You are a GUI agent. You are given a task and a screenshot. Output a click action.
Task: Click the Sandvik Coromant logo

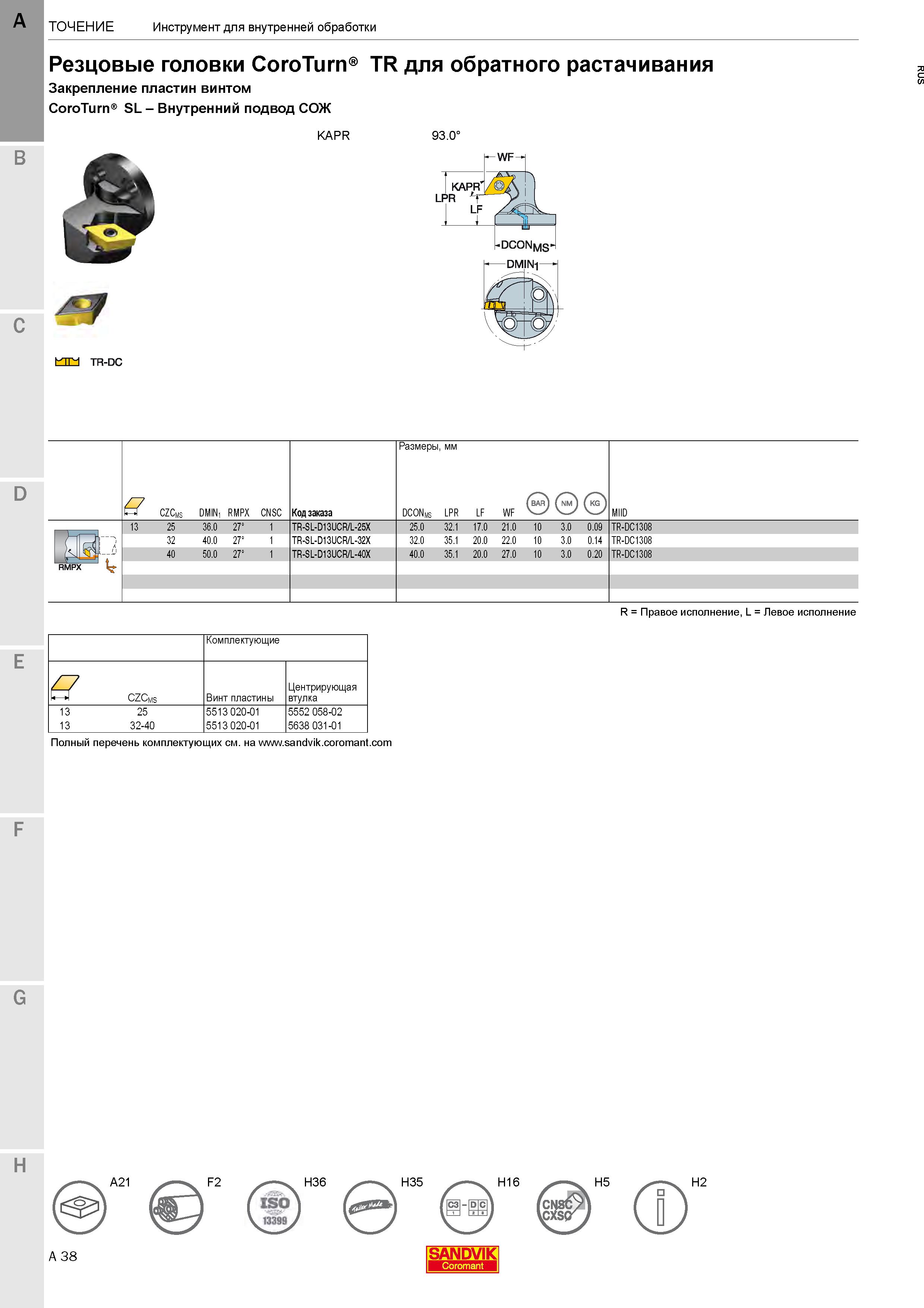(x=462, y=1259)
